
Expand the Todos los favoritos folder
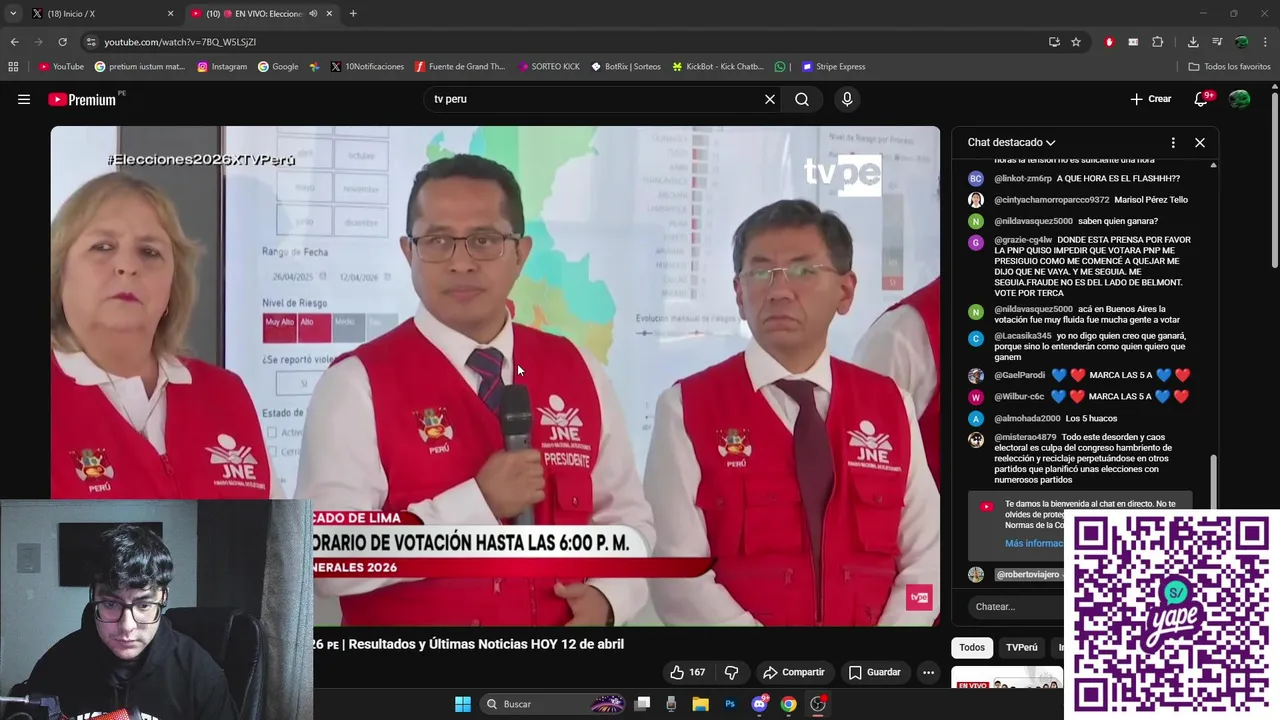[x=1229, y=67]
